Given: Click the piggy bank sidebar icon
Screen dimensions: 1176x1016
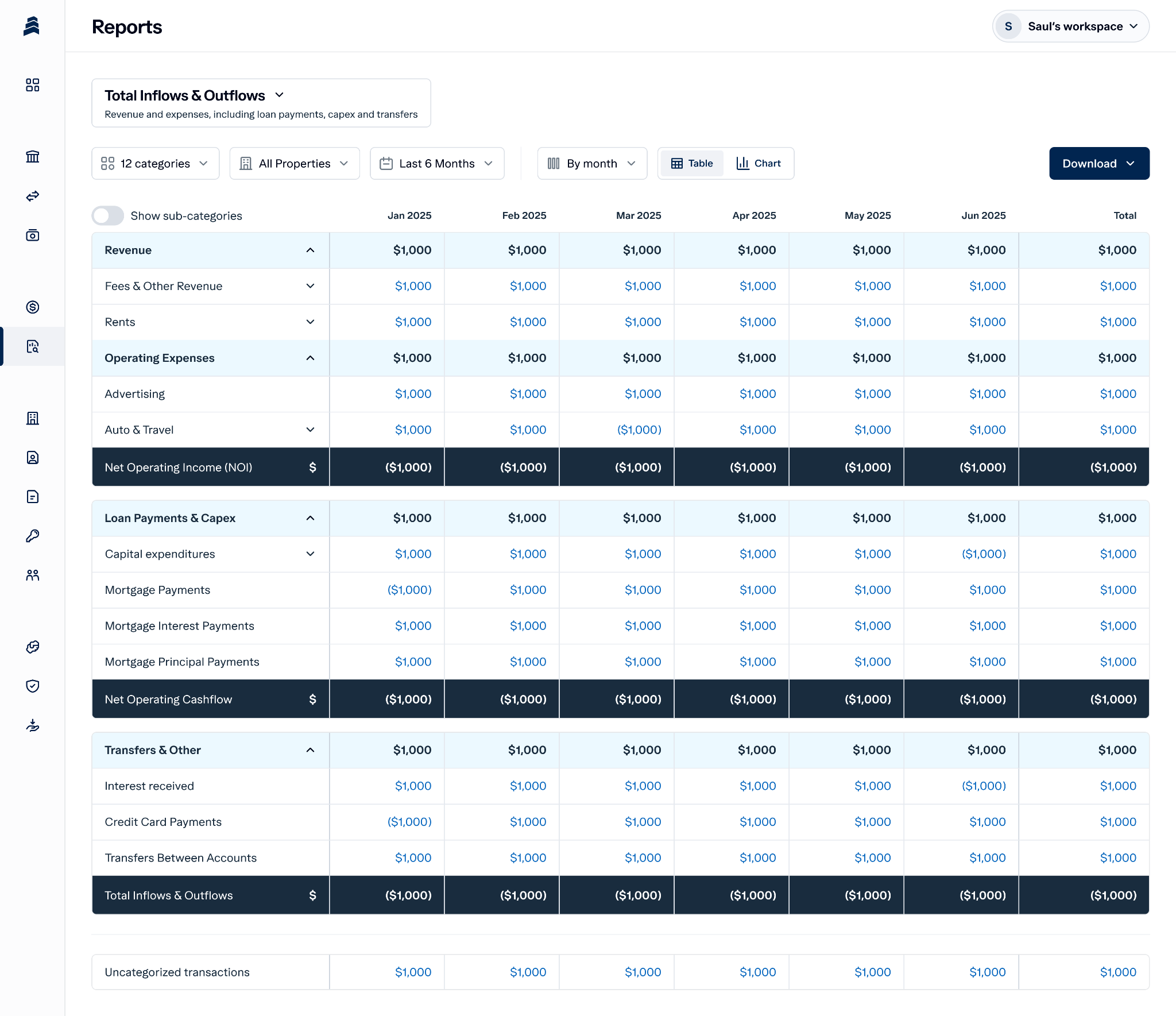Looking at the screenshot, I should (x=33, y=647).
